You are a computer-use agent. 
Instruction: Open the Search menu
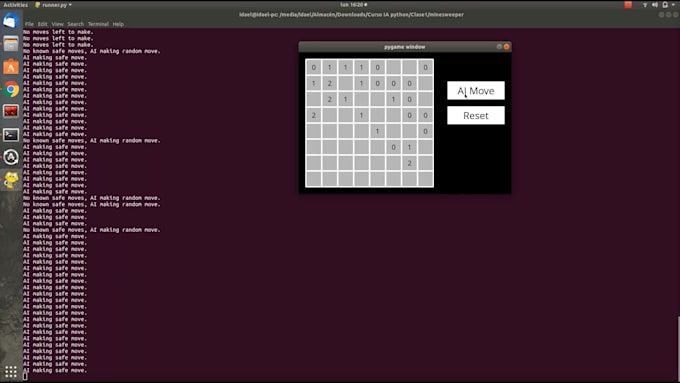click(75, 24)
